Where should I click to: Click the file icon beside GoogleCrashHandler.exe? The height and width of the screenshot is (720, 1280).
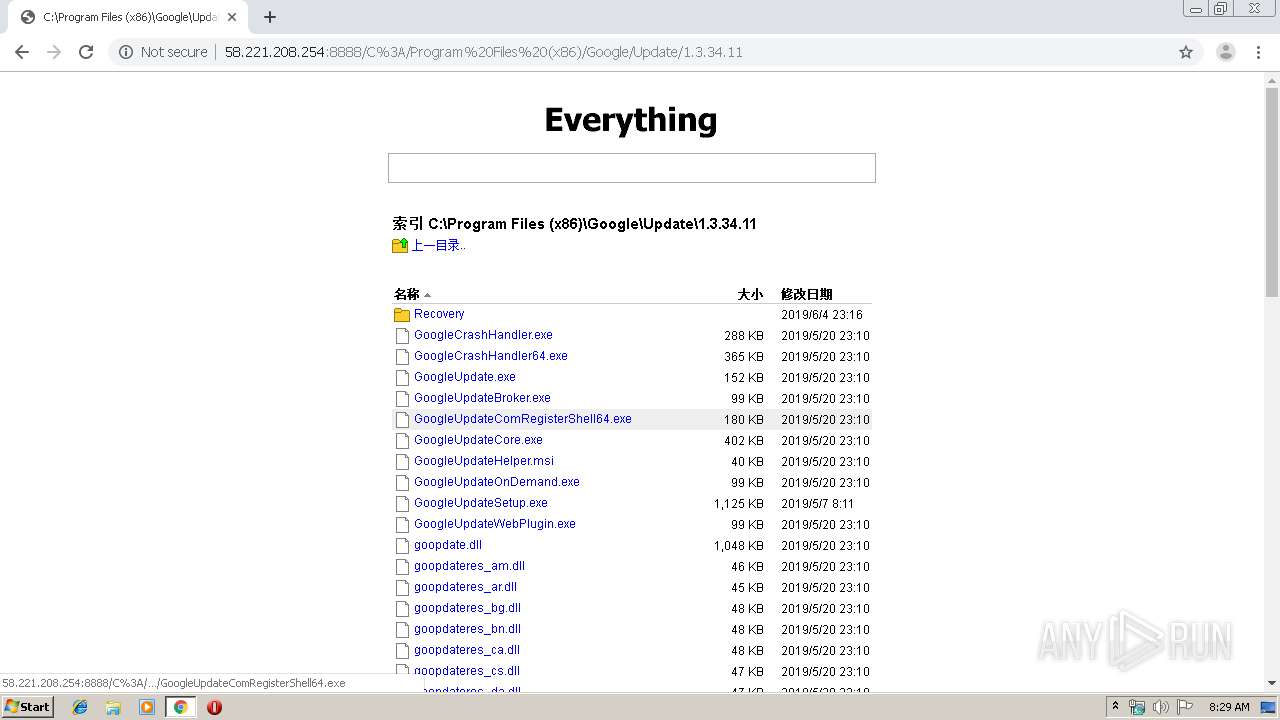pos(402,336)
